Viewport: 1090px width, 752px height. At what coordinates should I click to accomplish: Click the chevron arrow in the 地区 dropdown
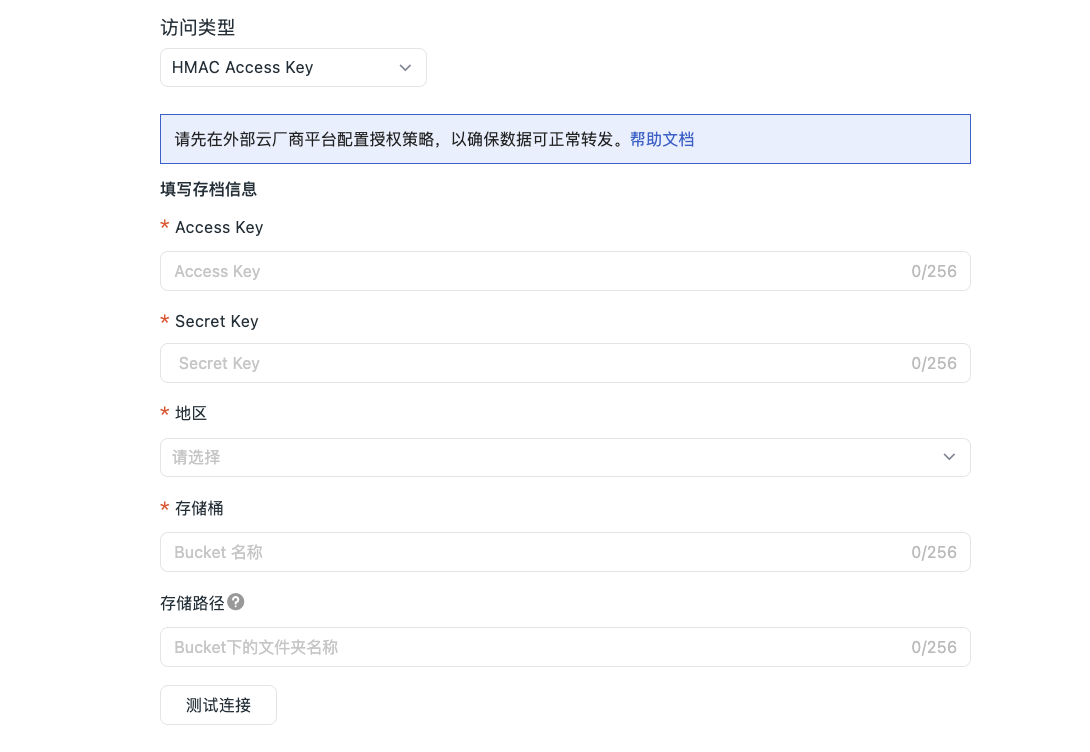pyautogui.click(x=949, y=457)
